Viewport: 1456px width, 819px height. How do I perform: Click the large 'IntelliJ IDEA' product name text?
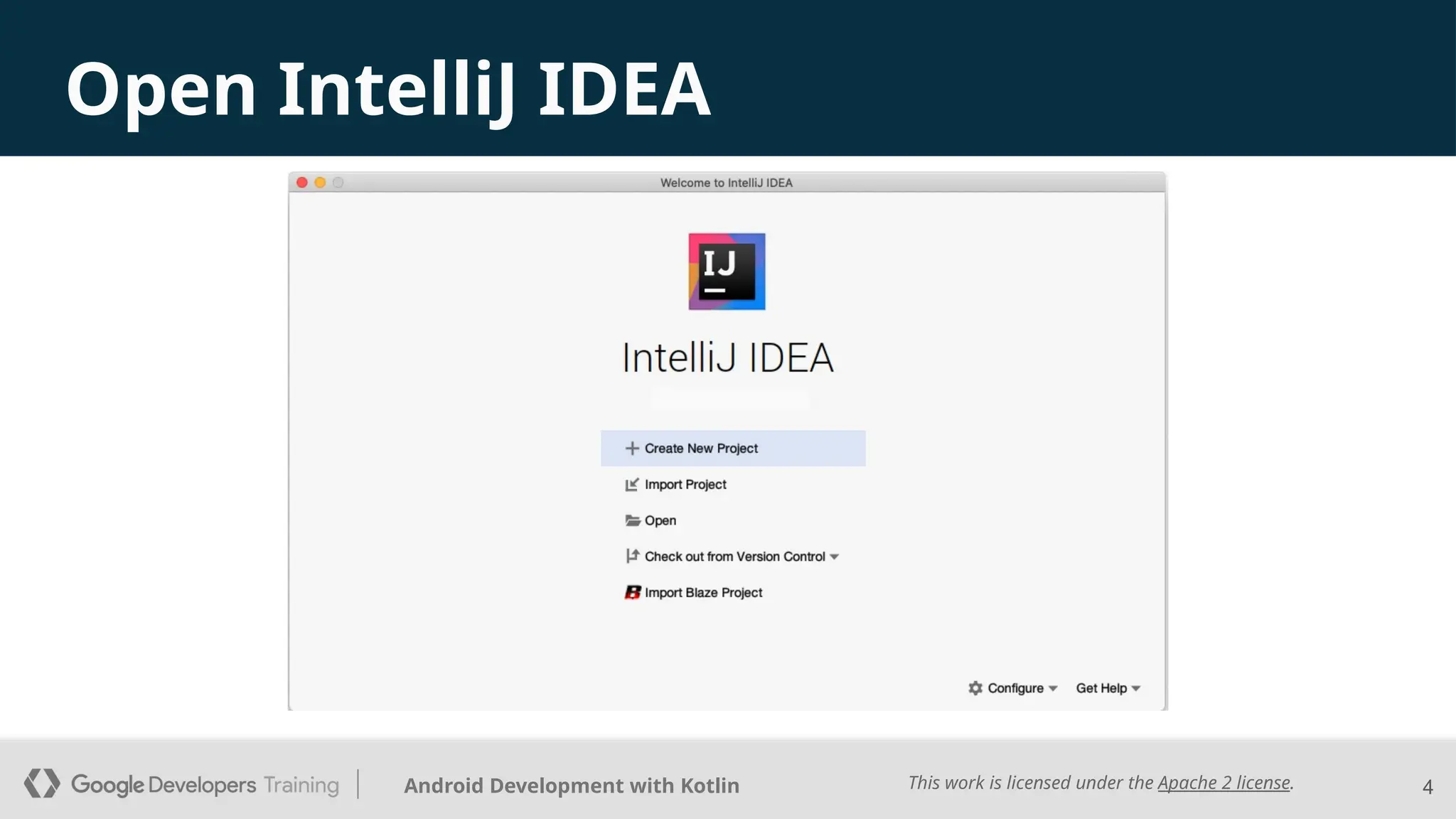pos(728,358)
